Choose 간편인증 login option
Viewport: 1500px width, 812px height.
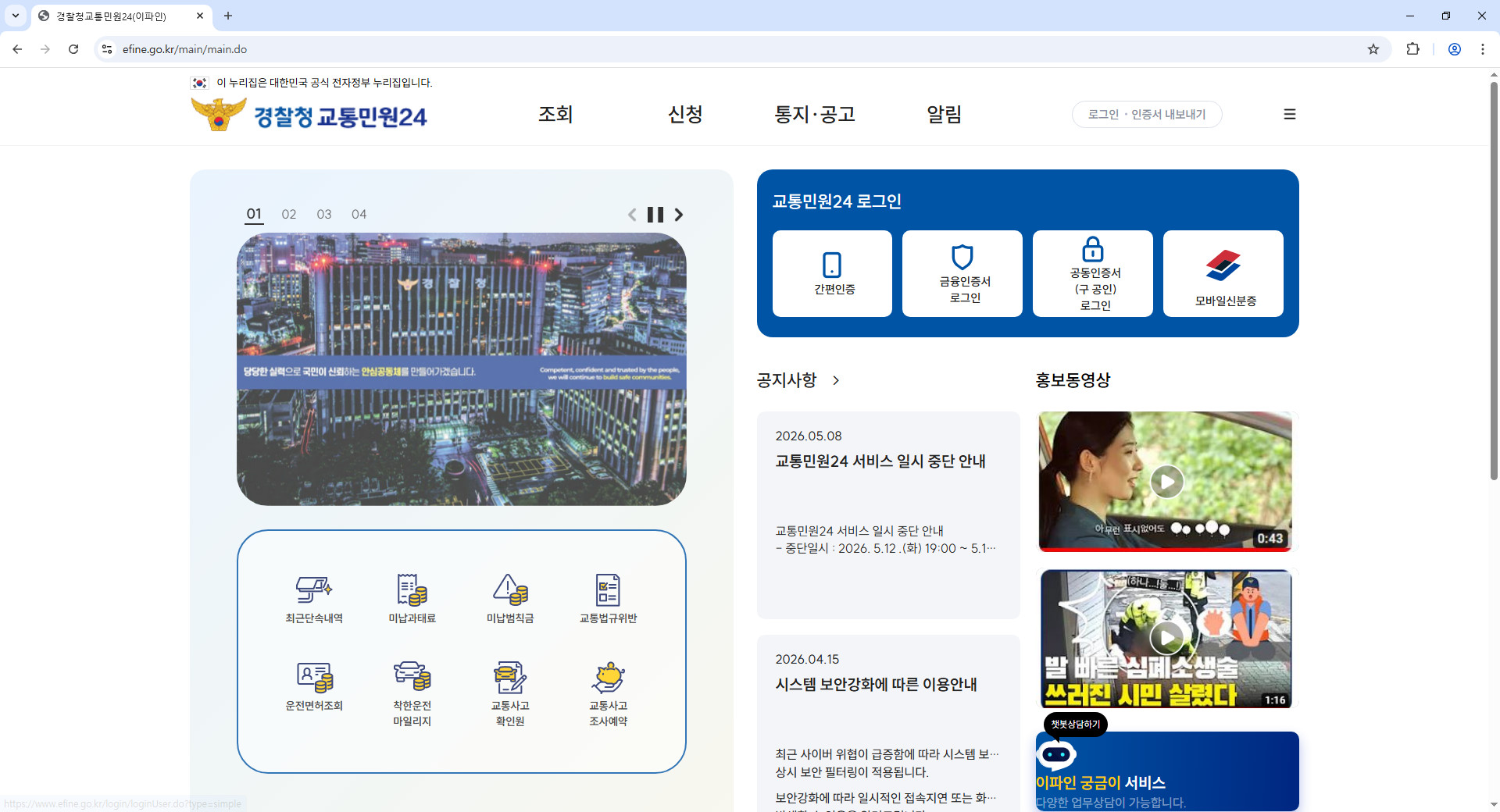pyautogui.click(x=832, y=273)
